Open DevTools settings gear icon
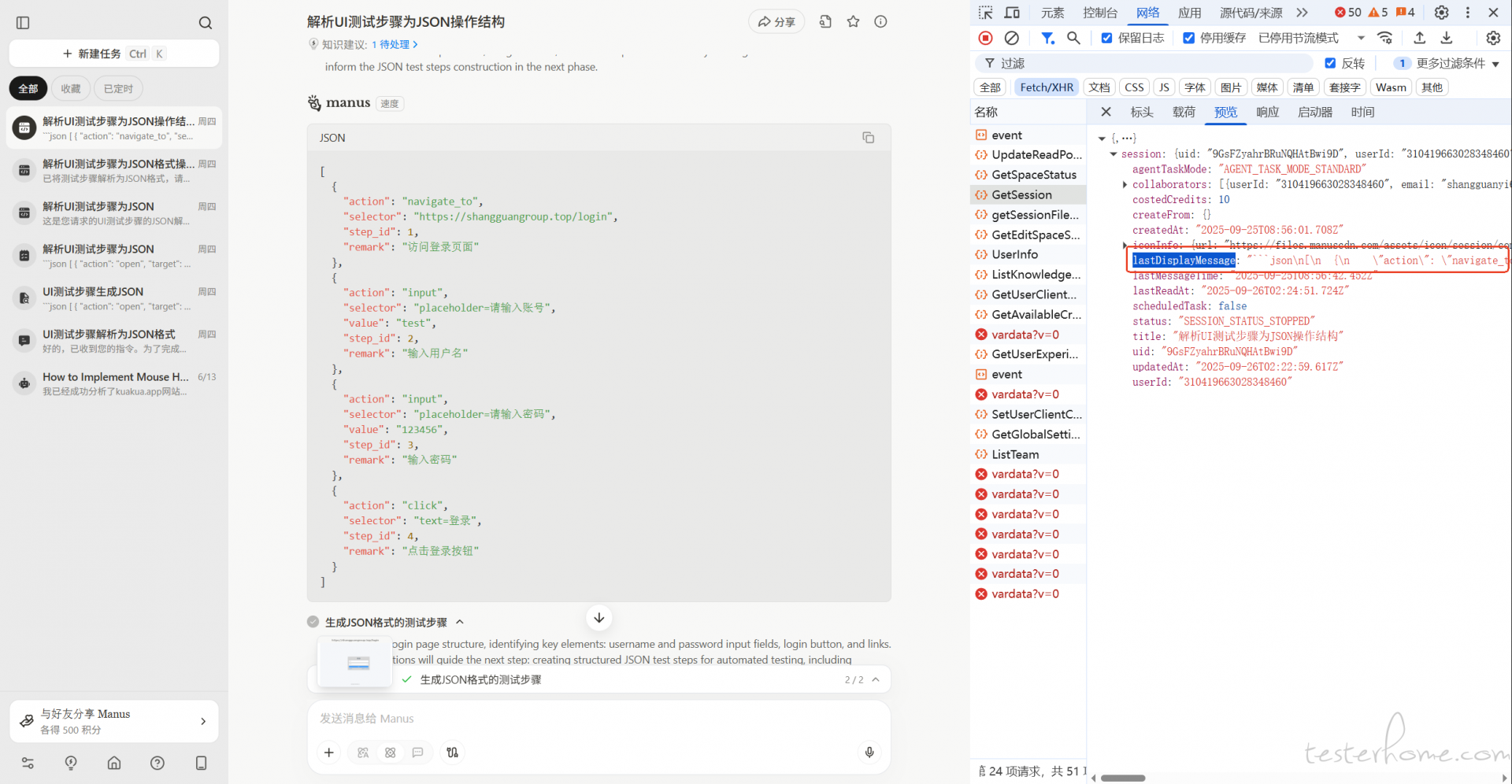The image size is (1512, 784). [1441, 13]
